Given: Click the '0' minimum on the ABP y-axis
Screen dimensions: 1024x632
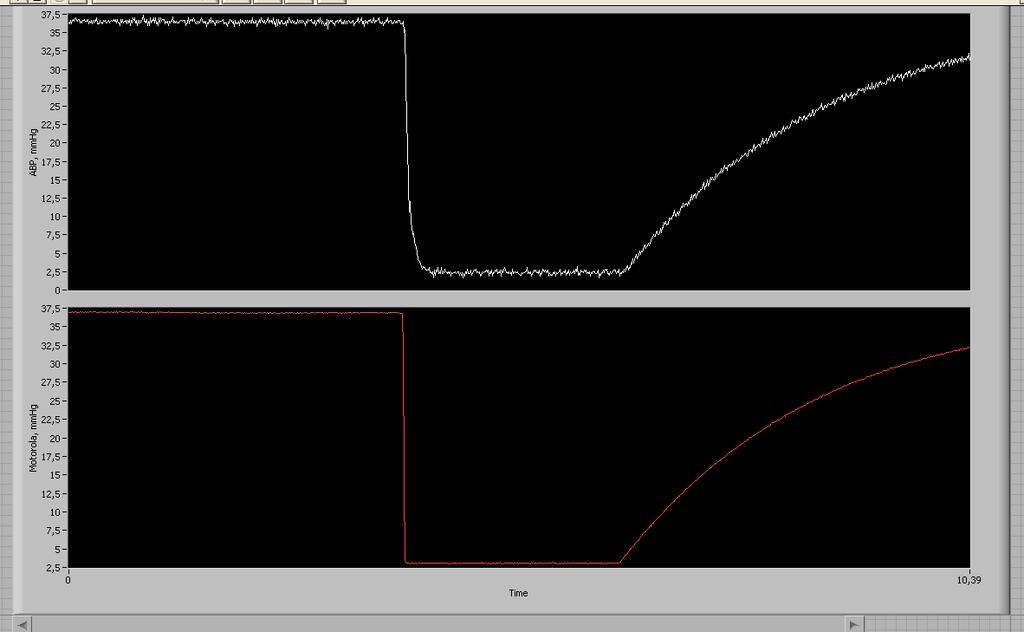Looking at the screenshot, I should (57, 290).
